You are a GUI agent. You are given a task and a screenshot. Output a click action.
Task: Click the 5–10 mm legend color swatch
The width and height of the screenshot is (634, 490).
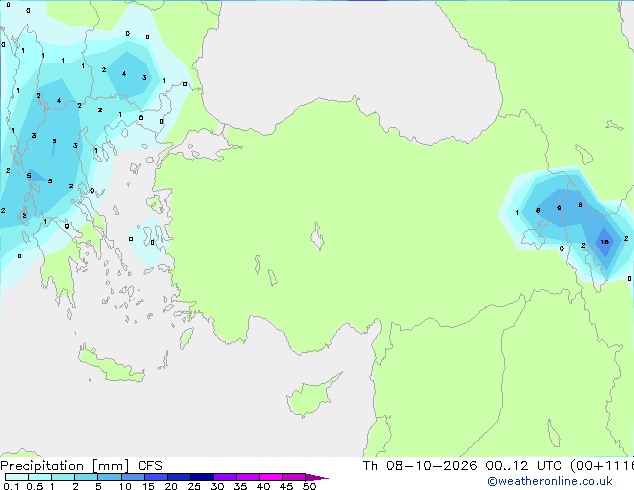coord(109,477)
